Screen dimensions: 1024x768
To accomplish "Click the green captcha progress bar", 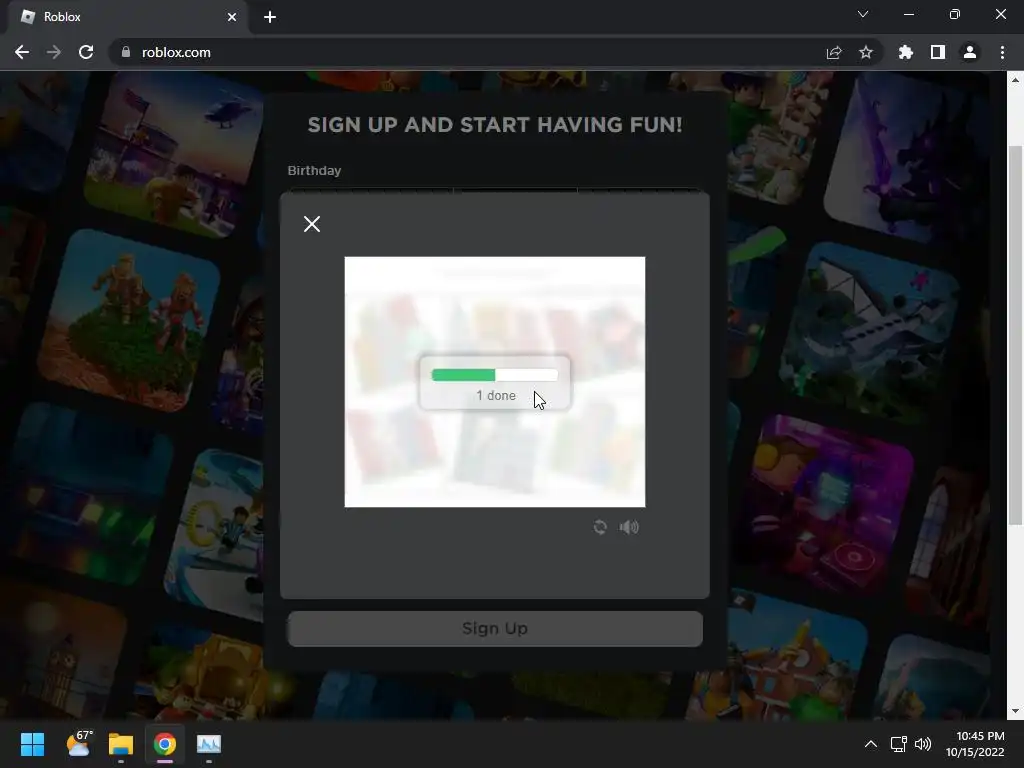I will pos(494,375).
